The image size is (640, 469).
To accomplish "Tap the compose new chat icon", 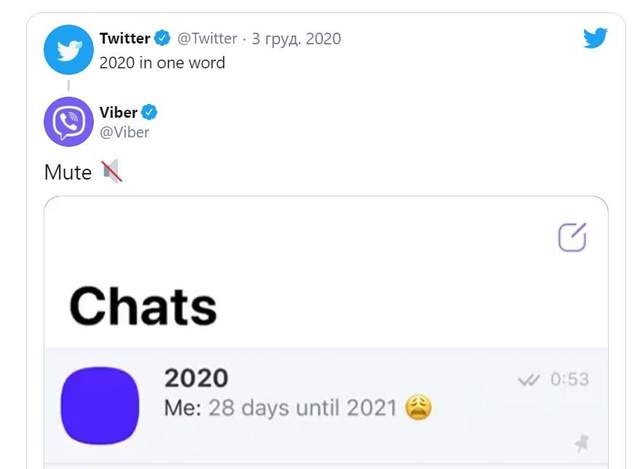I will click(x=571, y=238).
